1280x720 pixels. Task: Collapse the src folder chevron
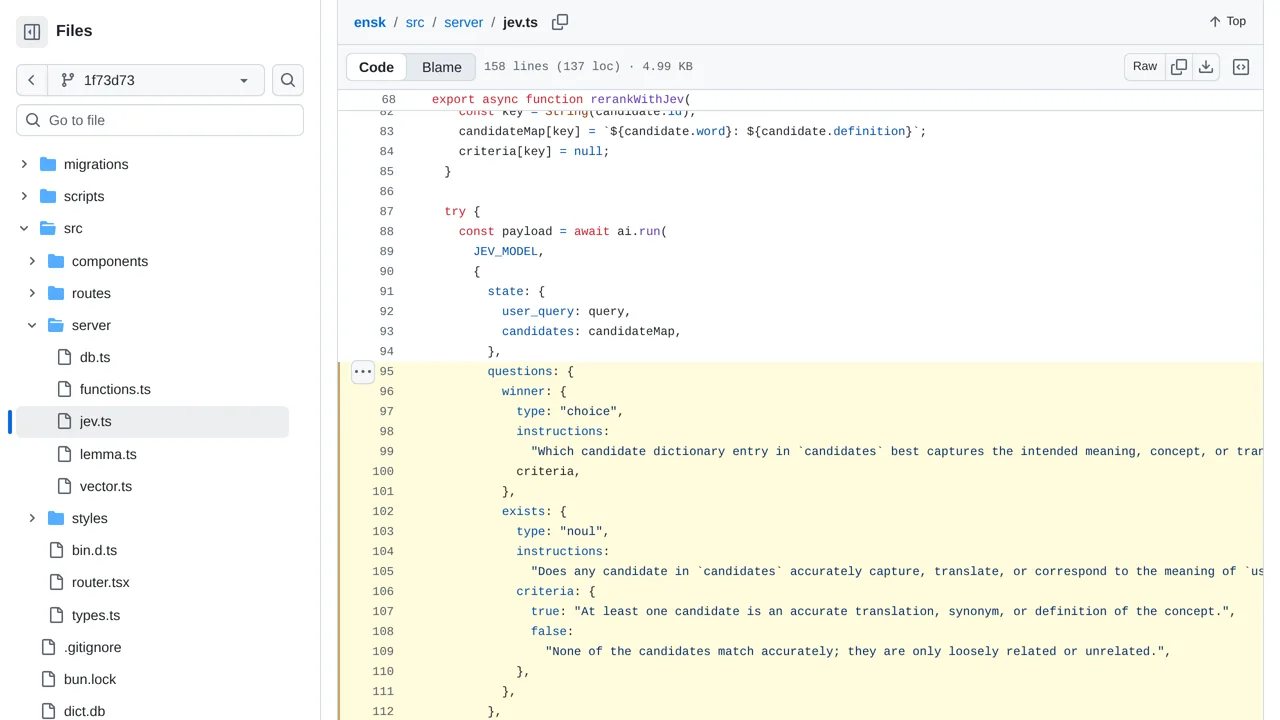[x=24, y=228]
